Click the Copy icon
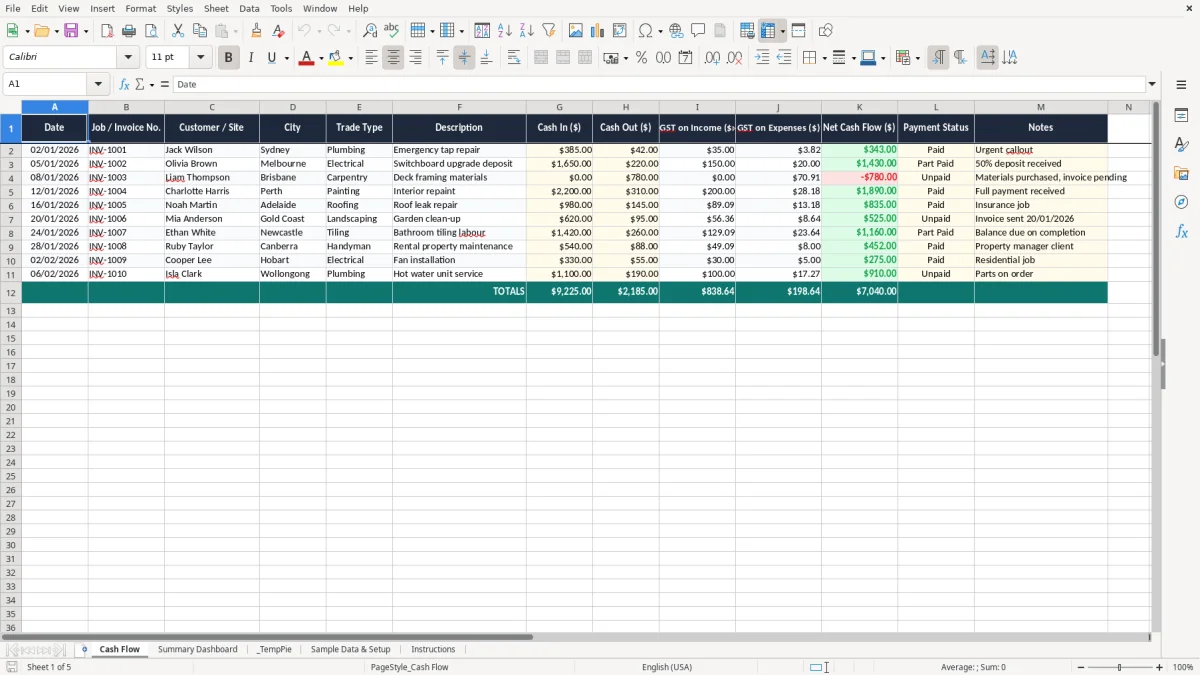This screenshot has height=675, width=1200. [x=200, y=31]
